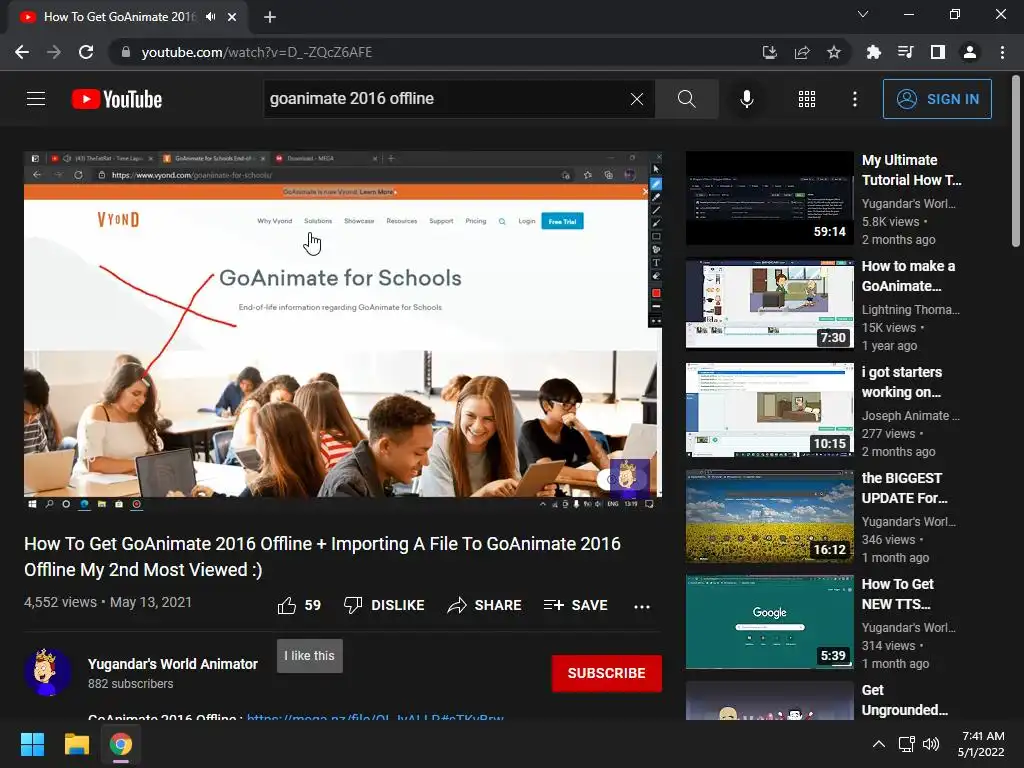Start voice search with microphone

click(746, 99)
